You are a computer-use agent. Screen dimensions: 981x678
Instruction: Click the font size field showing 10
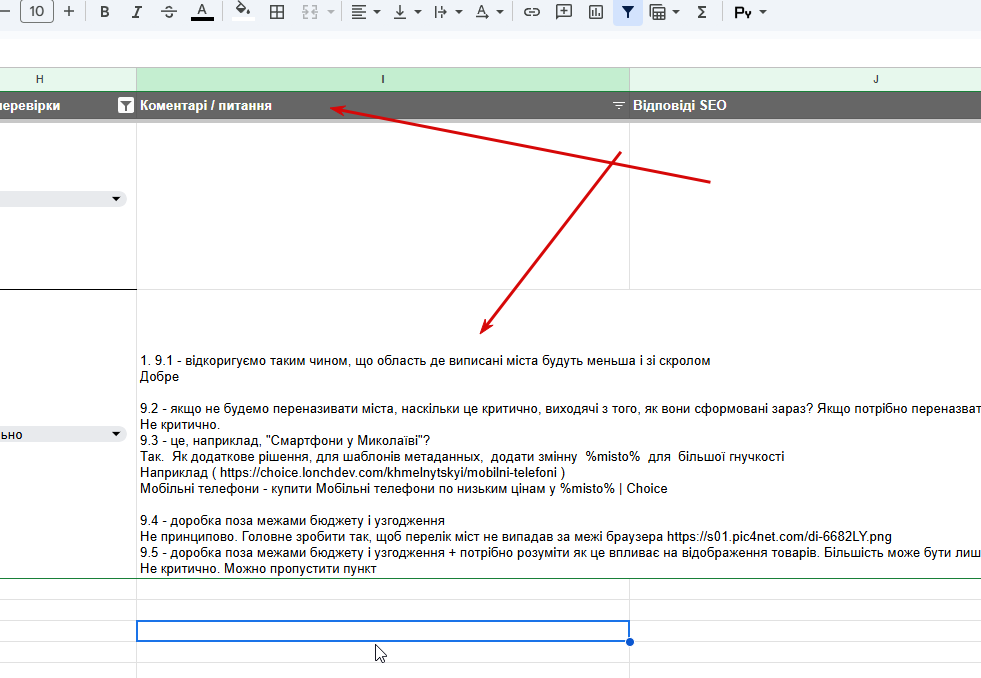37,11
